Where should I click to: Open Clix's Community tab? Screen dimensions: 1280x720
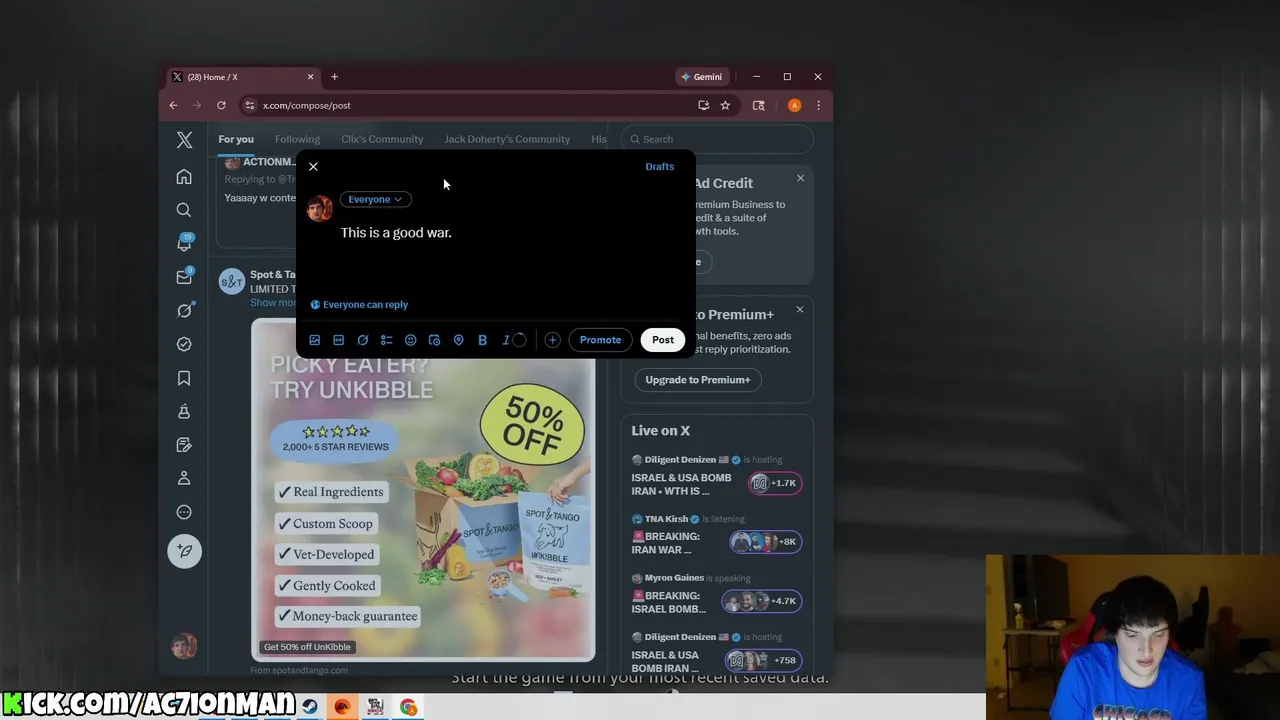point(382,139)
